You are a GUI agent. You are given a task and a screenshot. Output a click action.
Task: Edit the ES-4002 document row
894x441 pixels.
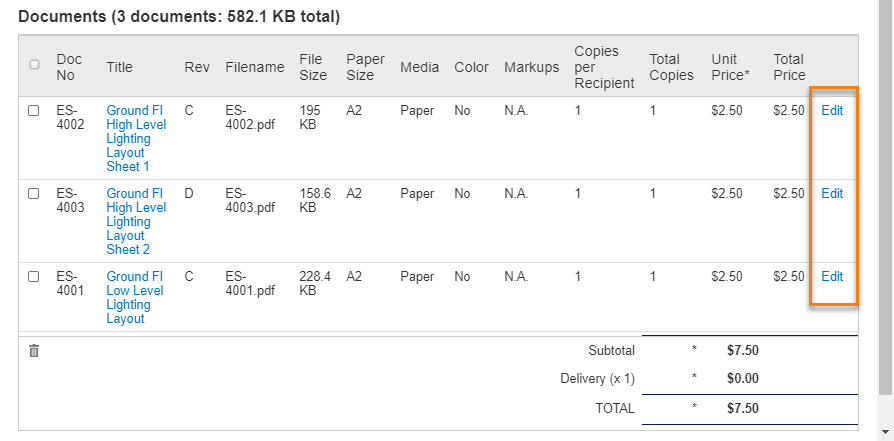832,111
